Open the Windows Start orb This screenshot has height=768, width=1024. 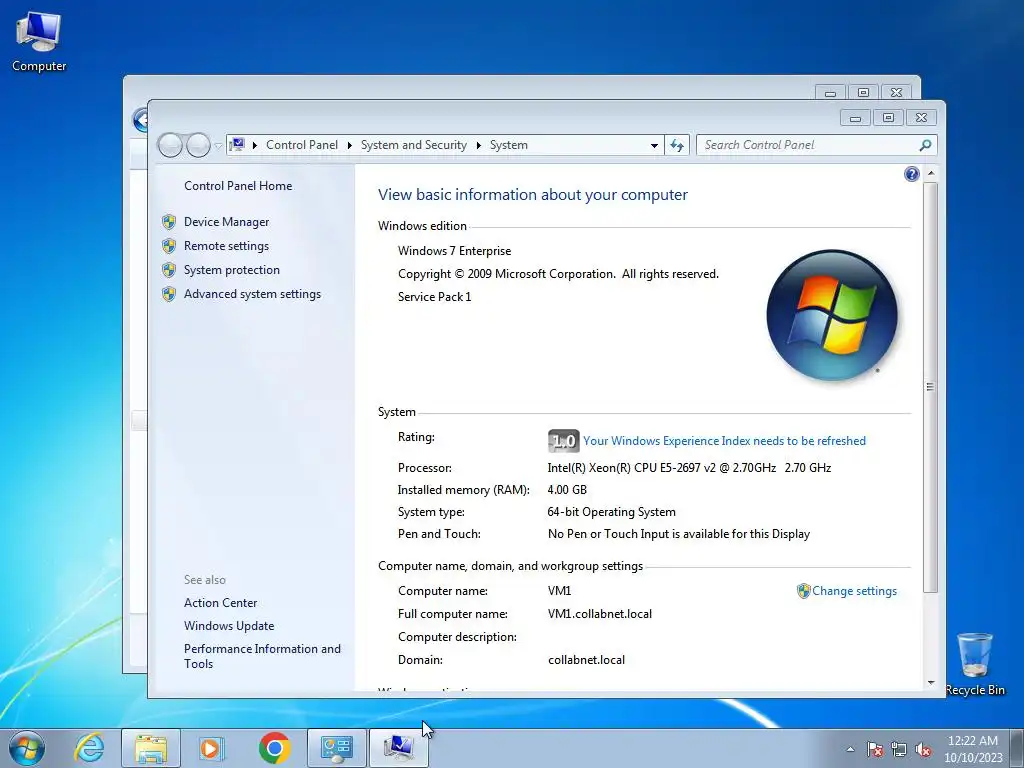(27, 748)
